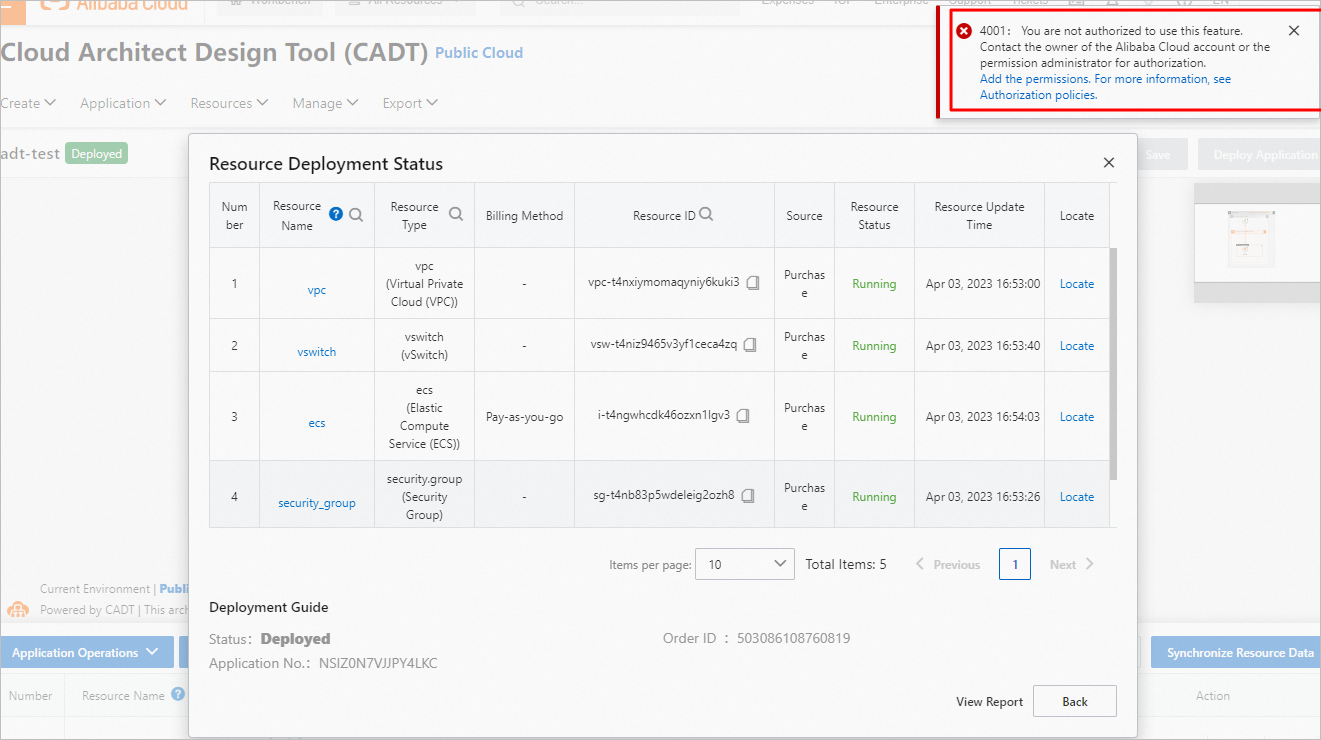Click the table's vertical scrollbar
Viewport: 1321px width, 740px height.
coord(1113,360)
